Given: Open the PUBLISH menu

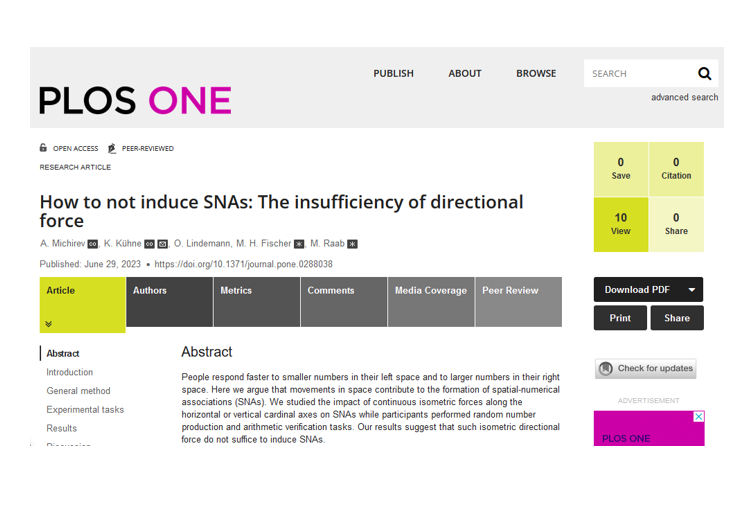Looking at the screenshot, I should [x=393, y=73].
